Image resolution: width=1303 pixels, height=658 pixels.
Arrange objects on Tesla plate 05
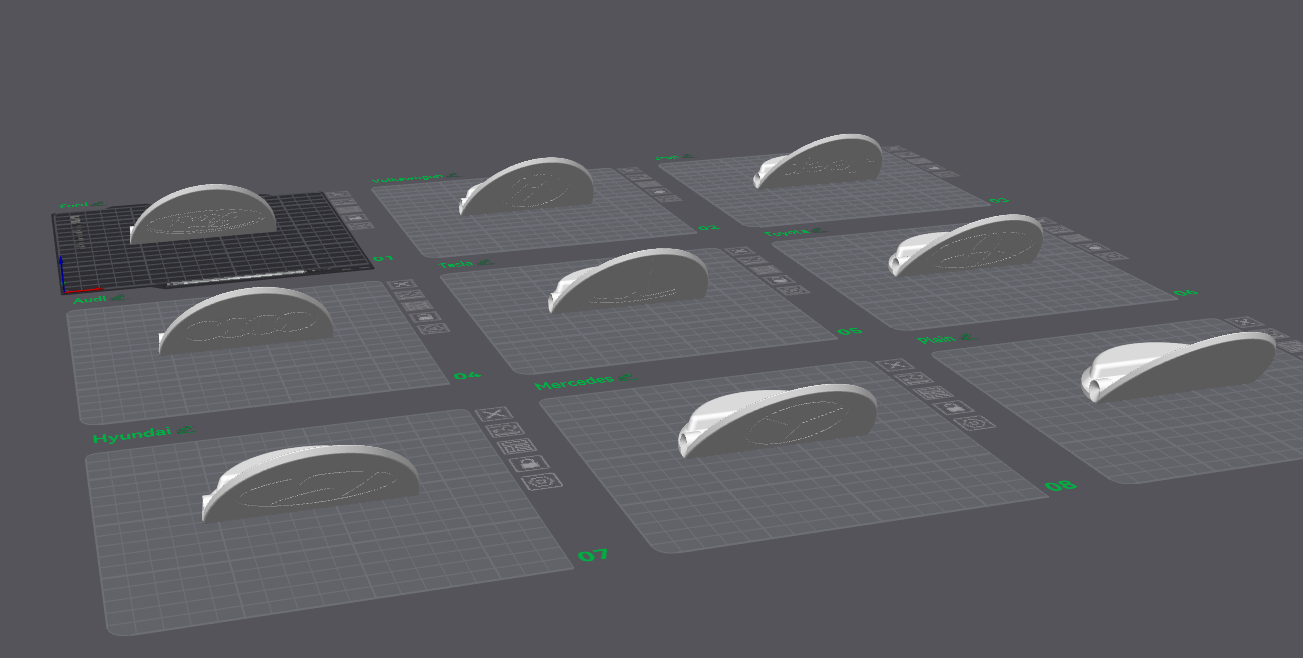click(x=765, y=271)
